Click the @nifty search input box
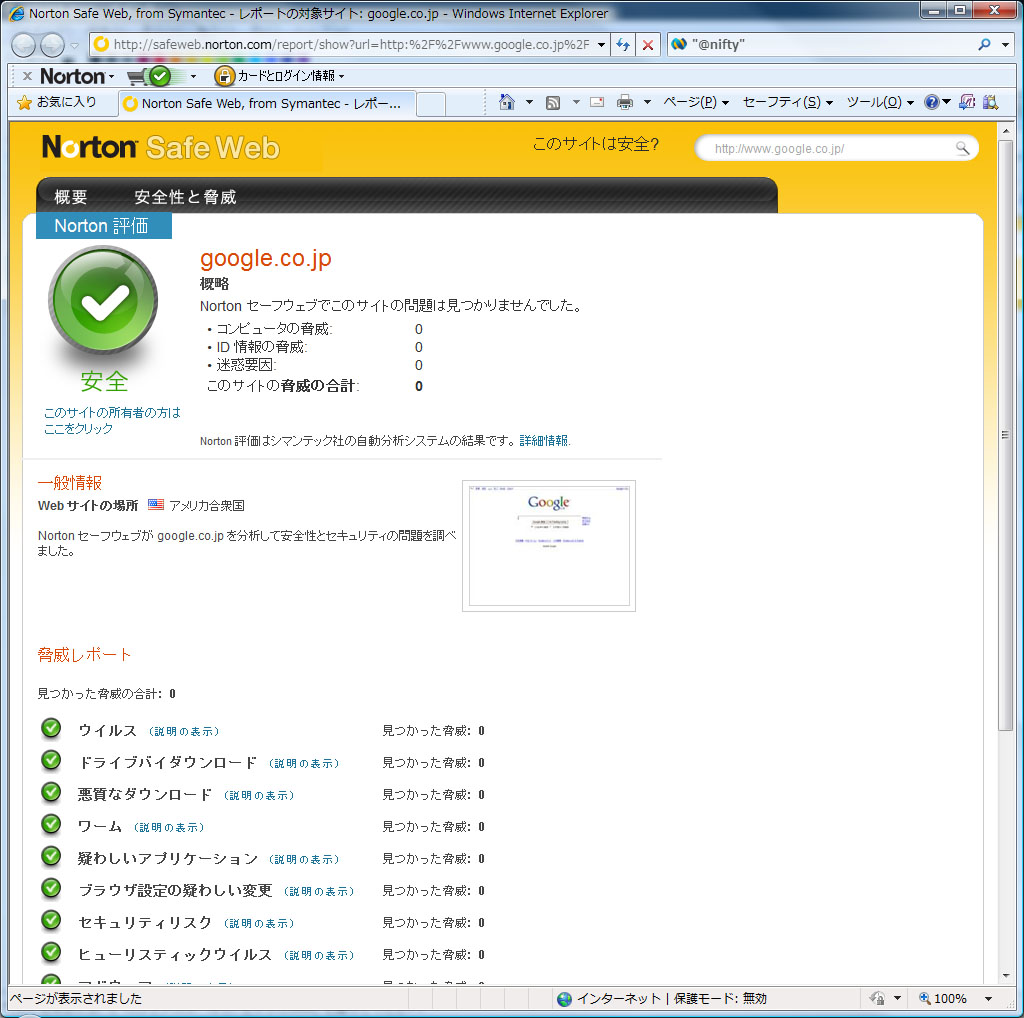1024x1018 pixels. pos(831,44)
